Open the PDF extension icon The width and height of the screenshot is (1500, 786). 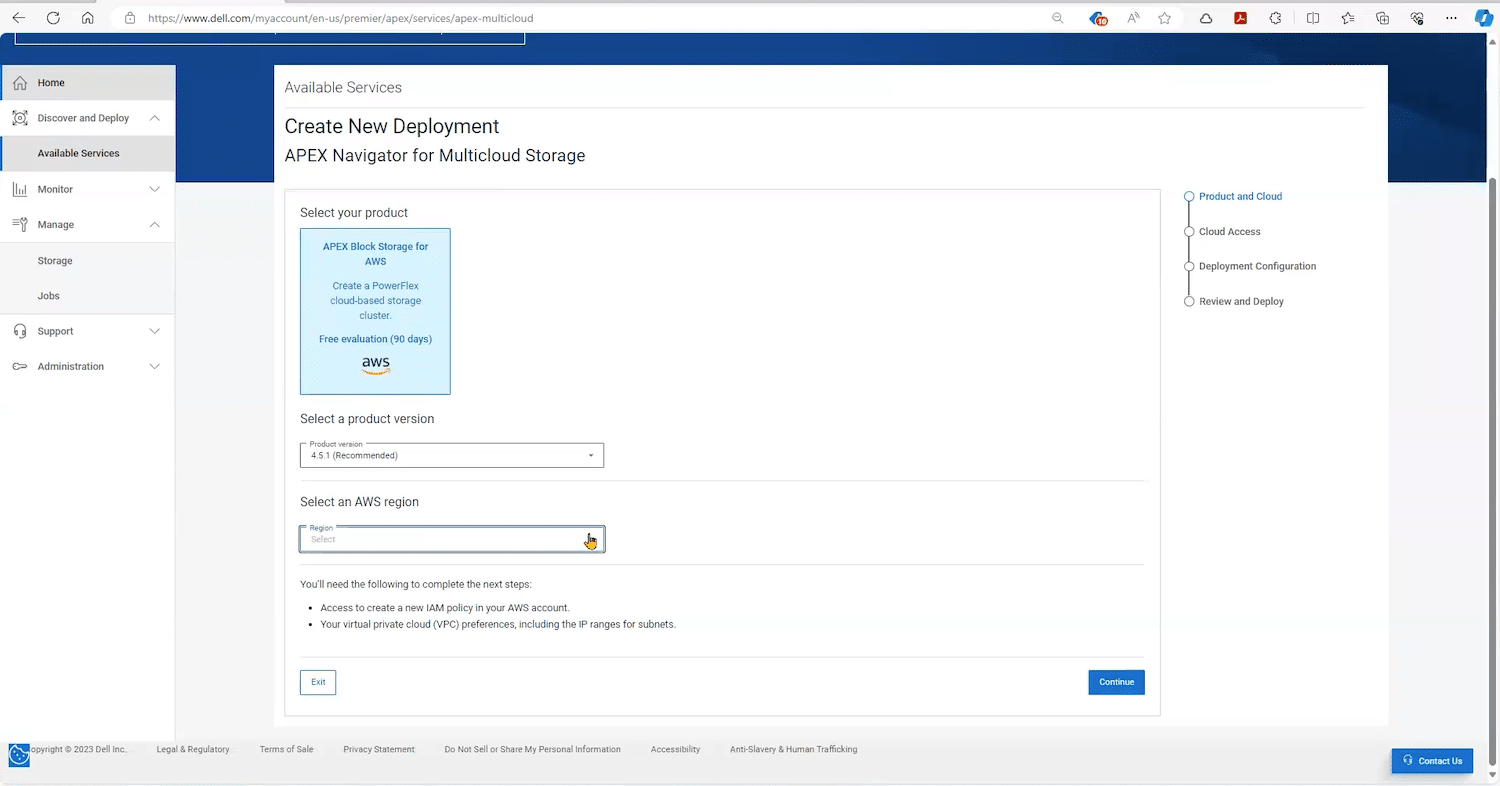(x=1240, y=18)
